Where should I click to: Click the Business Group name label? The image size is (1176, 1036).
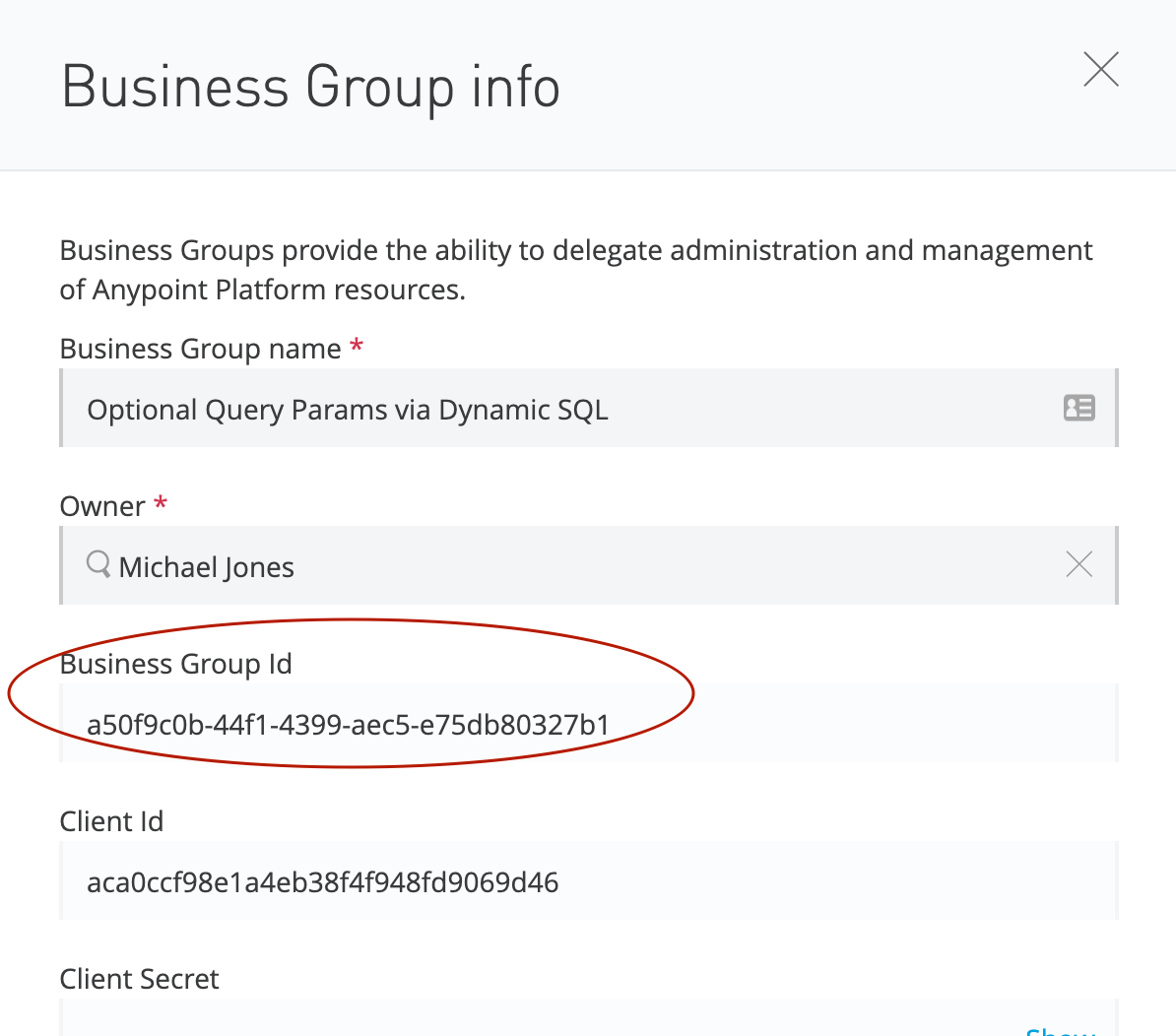200,349
